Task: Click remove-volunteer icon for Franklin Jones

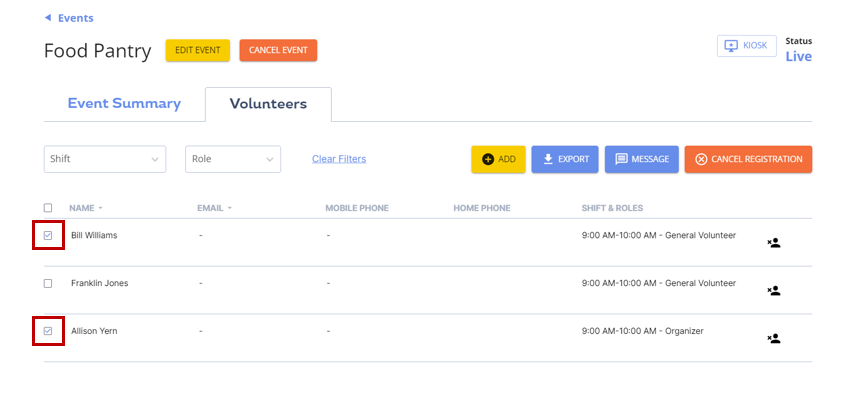Action: coord(774,291)
